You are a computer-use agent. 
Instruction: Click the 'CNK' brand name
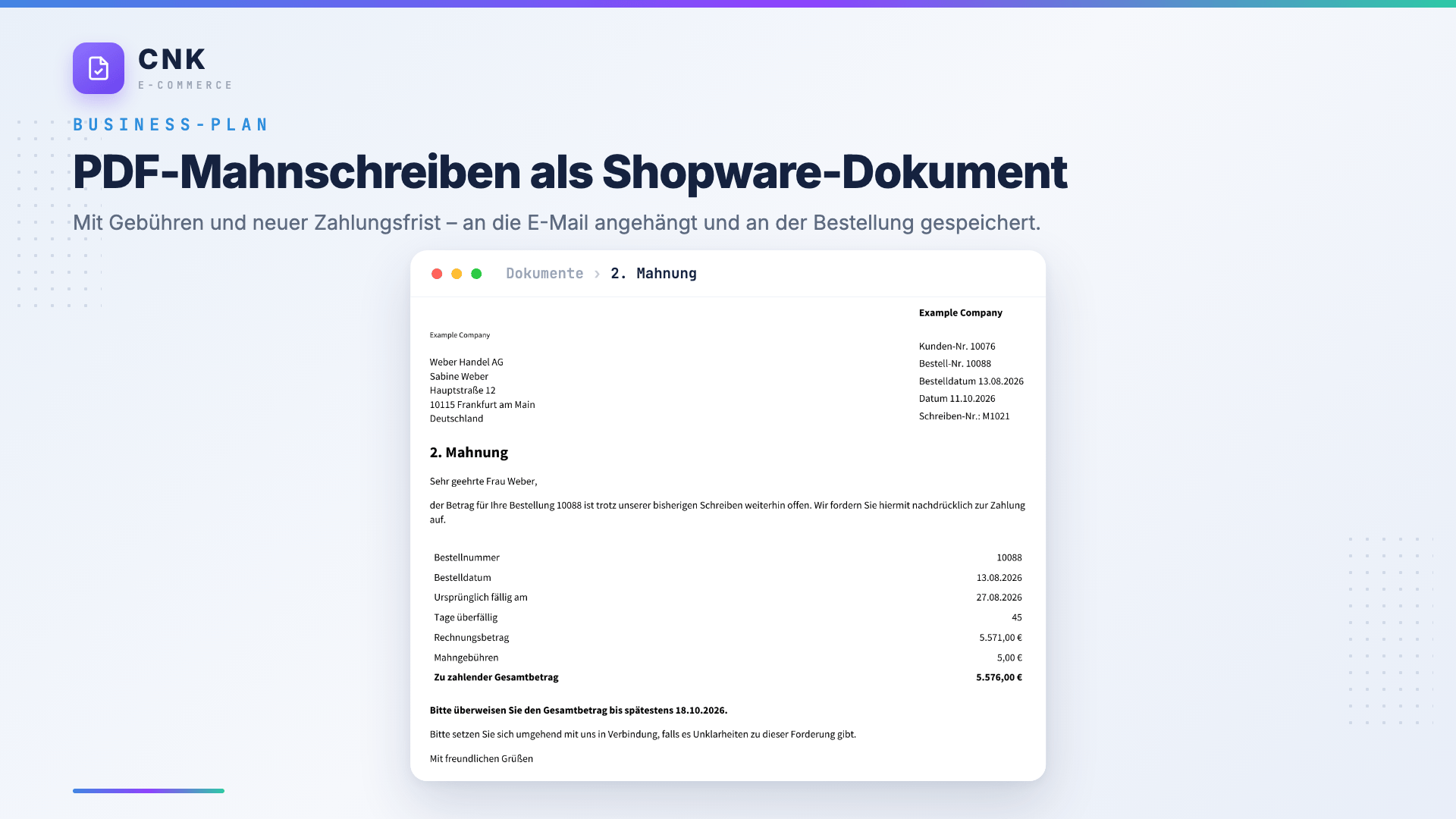pyautogui.click(x=172, y=59)
